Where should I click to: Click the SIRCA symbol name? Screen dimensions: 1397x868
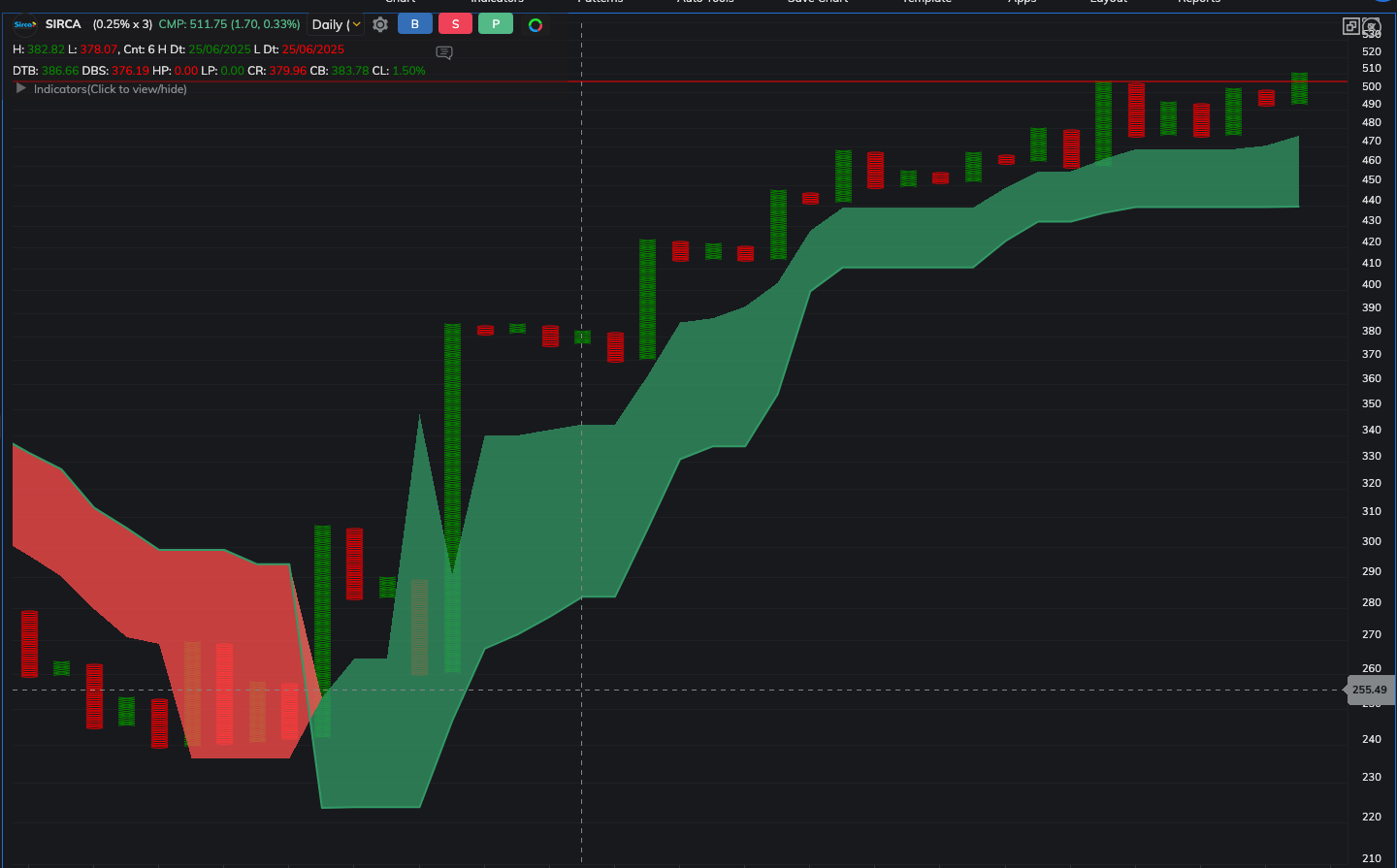pyautogui.click(x=63, y=24)
